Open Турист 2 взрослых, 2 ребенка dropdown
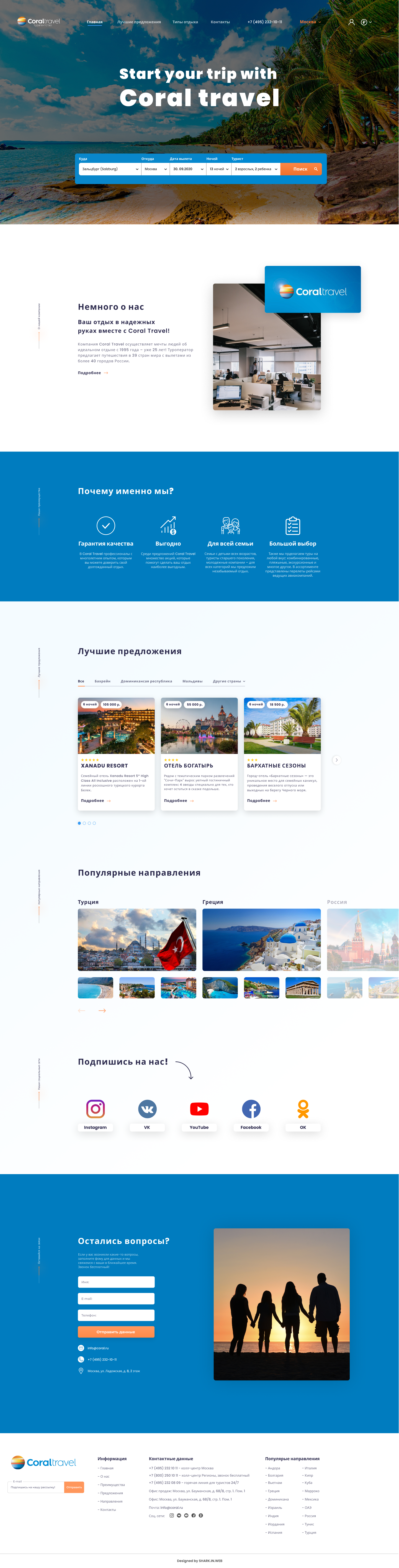Image resolution: width=399 pixels, height=1568 pixels. [256, 169]
